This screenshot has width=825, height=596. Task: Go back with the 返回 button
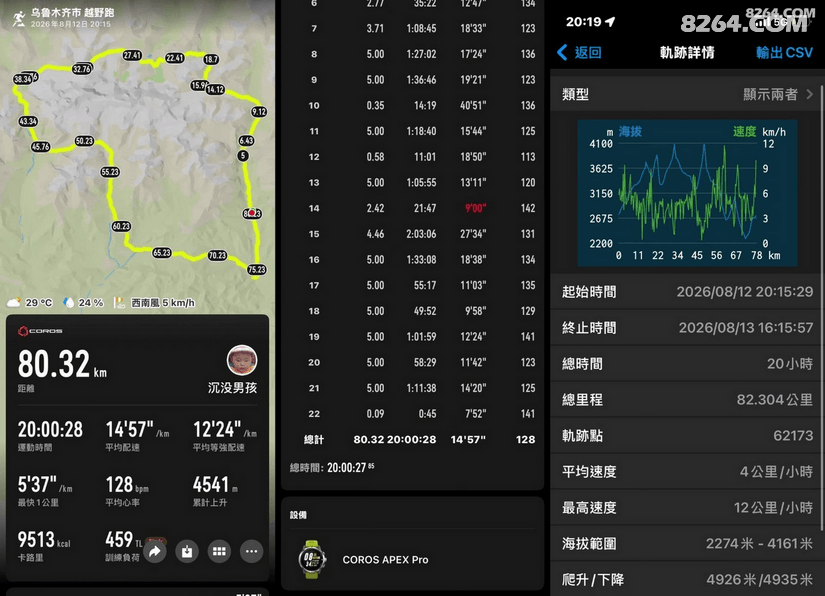click(x=579, y=52)
